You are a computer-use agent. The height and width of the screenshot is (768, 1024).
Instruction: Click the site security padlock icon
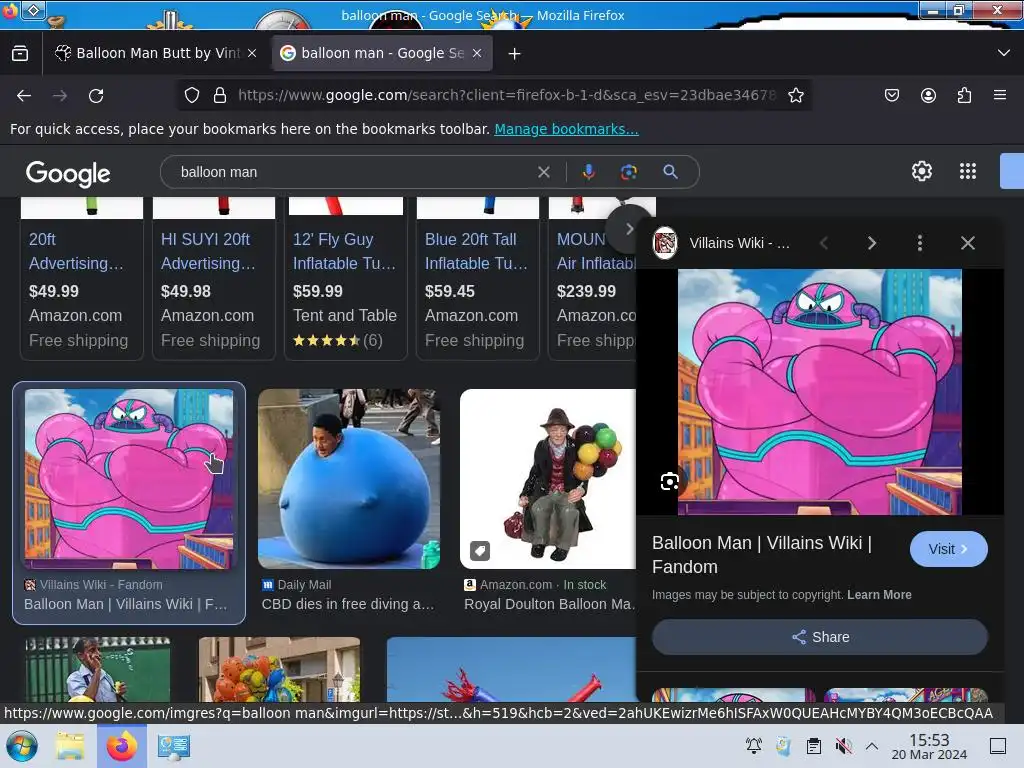220,95
